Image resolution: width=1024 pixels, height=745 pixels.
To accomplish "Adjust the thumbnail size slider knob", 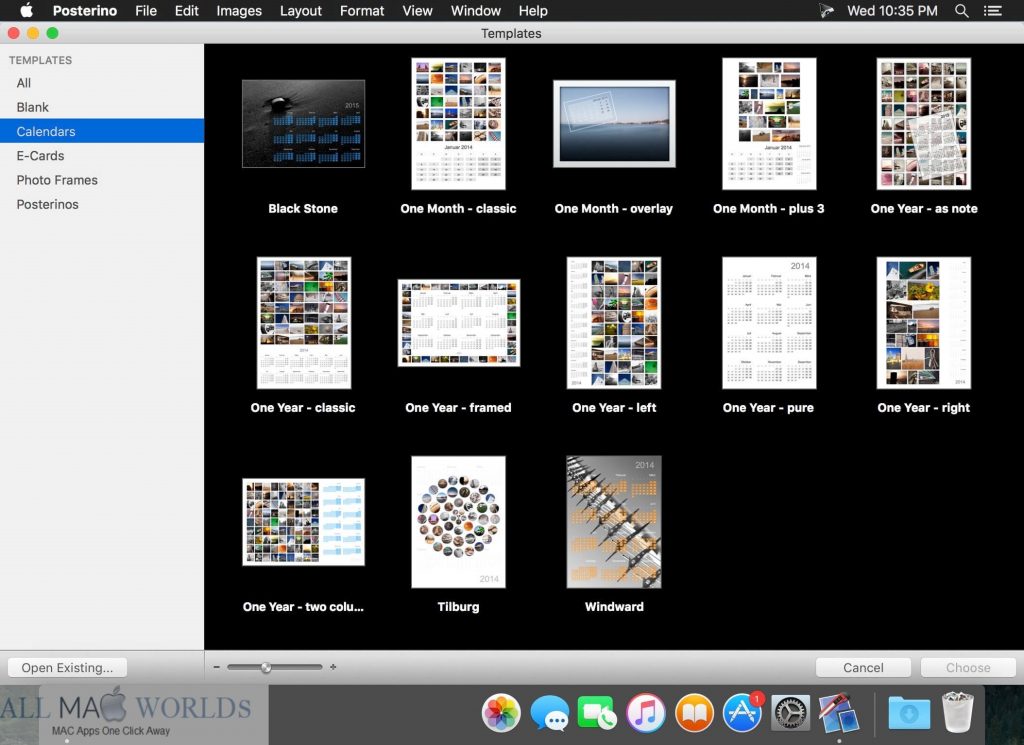I will point(266,667).
